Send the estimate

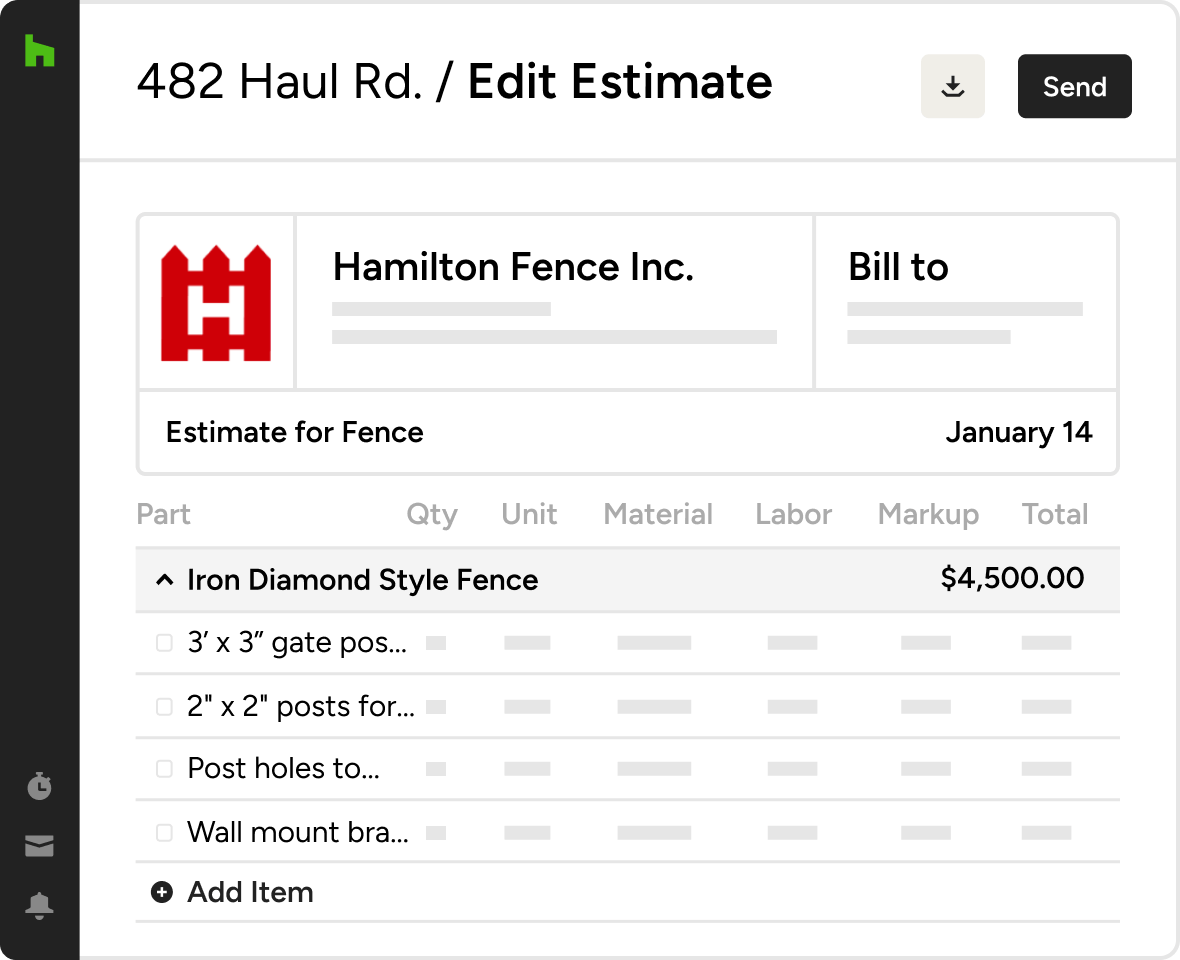1074,87
